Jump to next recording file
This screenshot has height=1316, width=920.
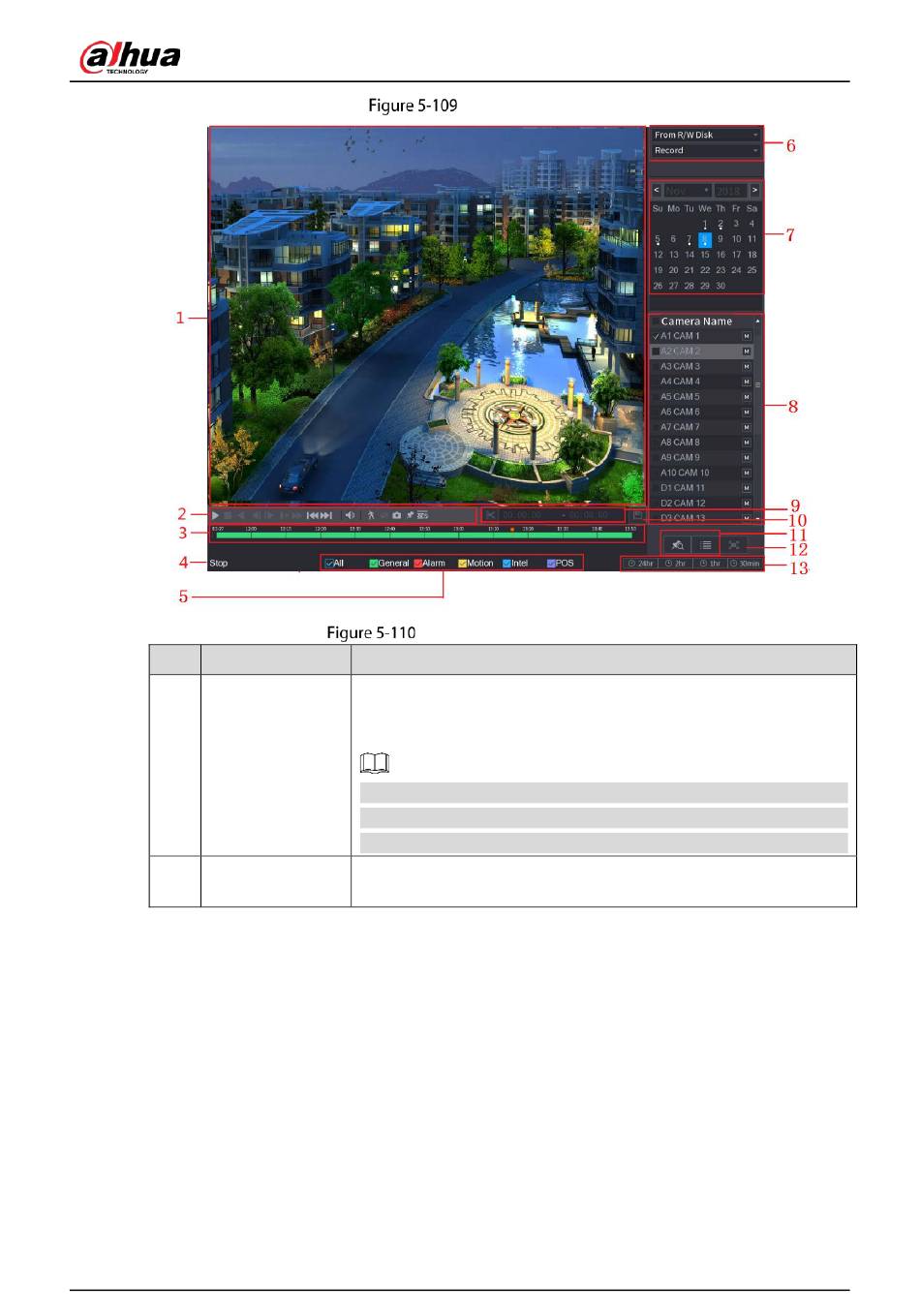[x=327, y=515]
